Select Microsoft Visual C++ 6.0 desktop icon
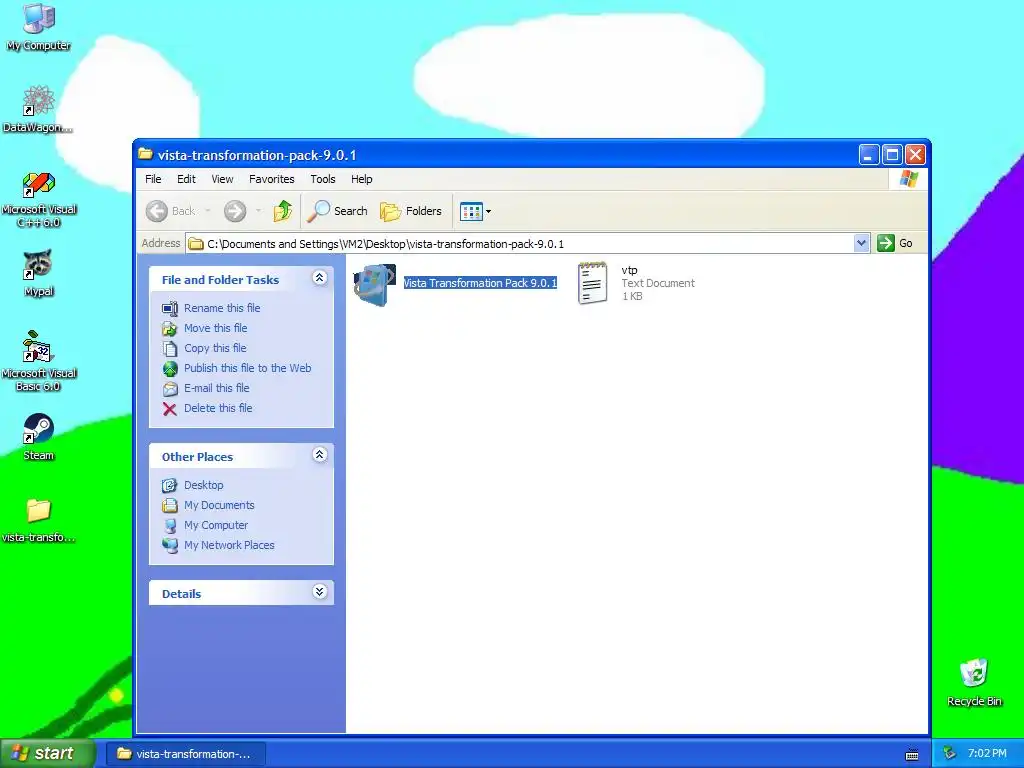This screenshot has width=1024, height=768. (x=39, y=184)
